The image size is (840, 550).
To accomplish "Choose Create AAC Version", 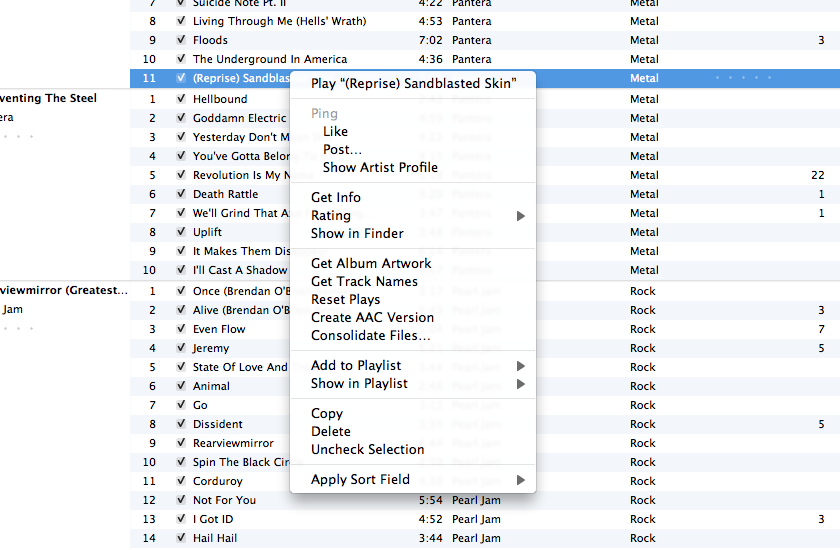I will click(x=372, y=318).
